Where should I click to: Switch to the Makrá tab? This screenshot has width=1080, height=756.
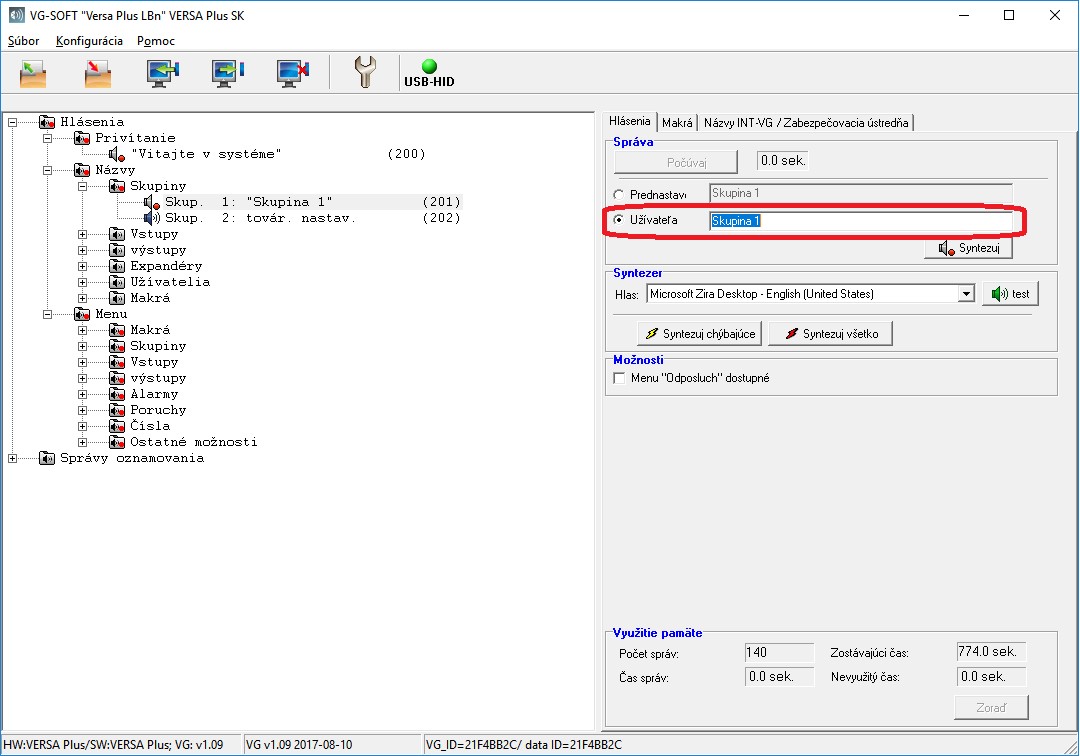tap(677, 122)
